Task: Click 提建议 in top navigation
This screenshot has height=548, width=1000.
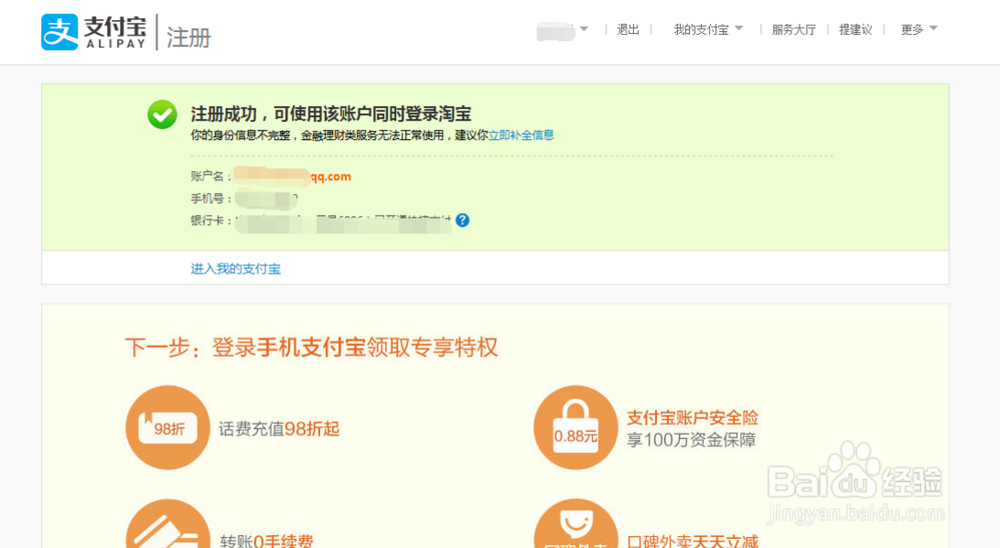Action: coord(855,29)
